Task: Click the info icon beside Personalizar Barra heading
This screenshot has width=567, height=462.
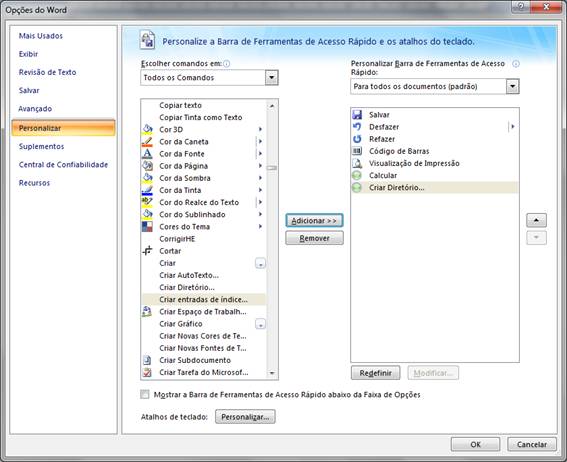Action: pos(516,64)
